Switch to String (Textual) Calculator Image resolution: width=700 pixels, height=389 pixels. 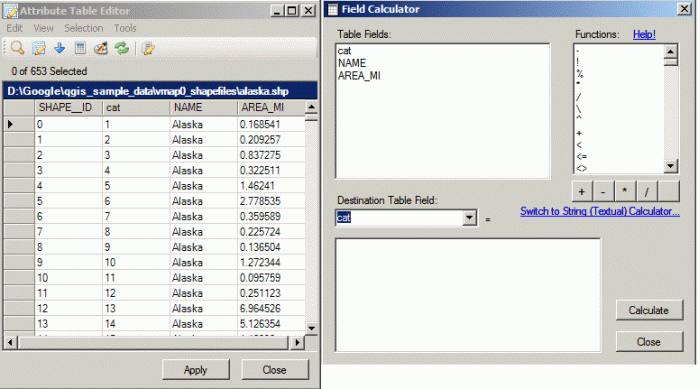click(600, 211)
